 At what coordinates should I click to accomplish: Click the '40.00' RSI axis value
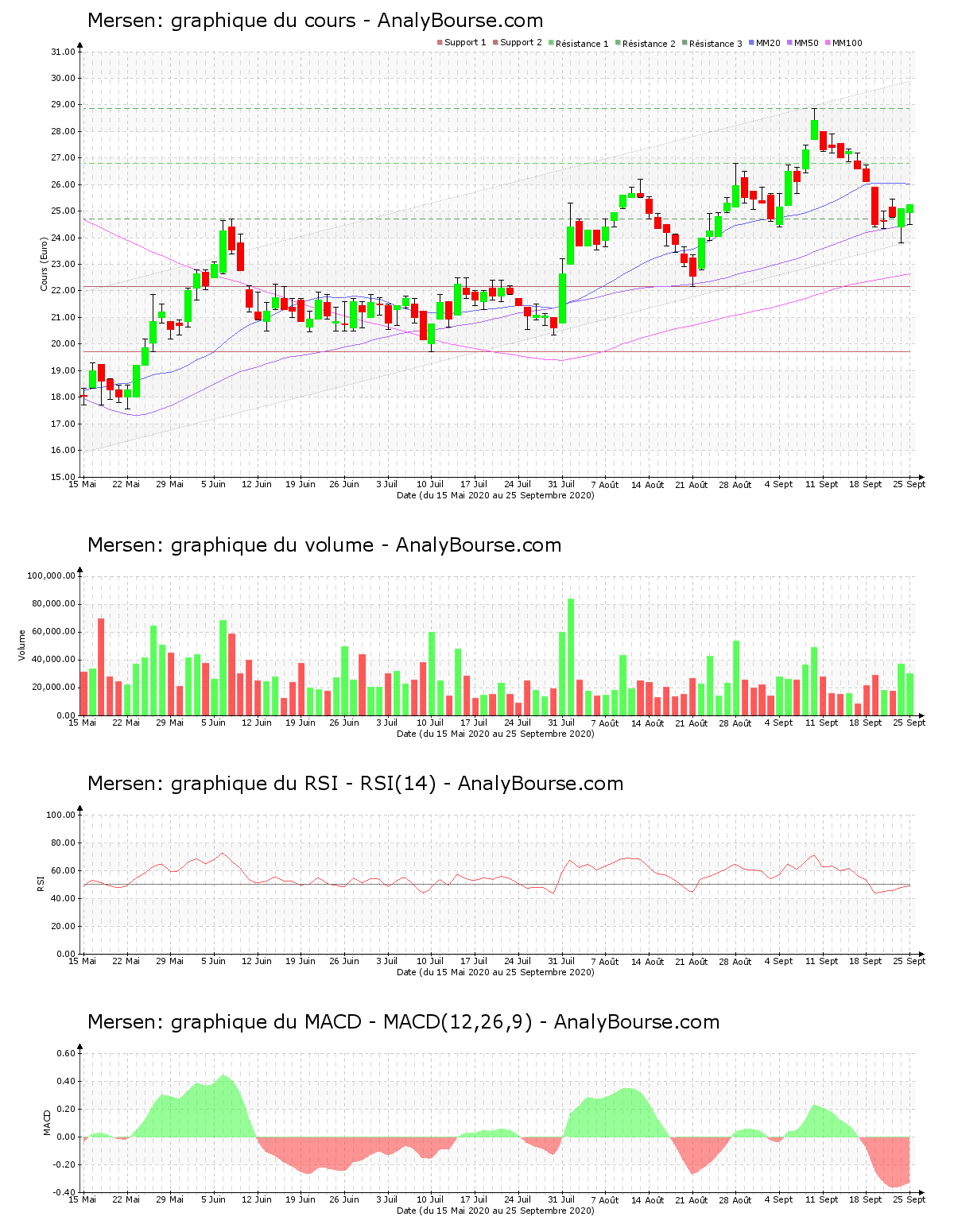[64, 898]
